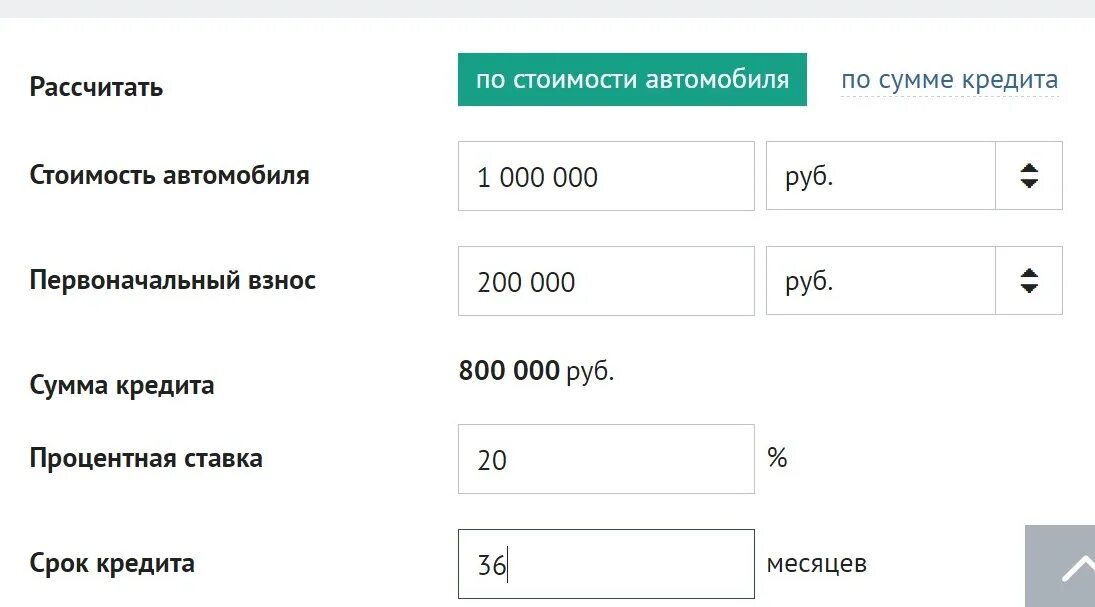Click the 800 000 руб. loan amount value
This screenshot has height=607, width=1095.
pyautogui.click(x=536, y=372)
